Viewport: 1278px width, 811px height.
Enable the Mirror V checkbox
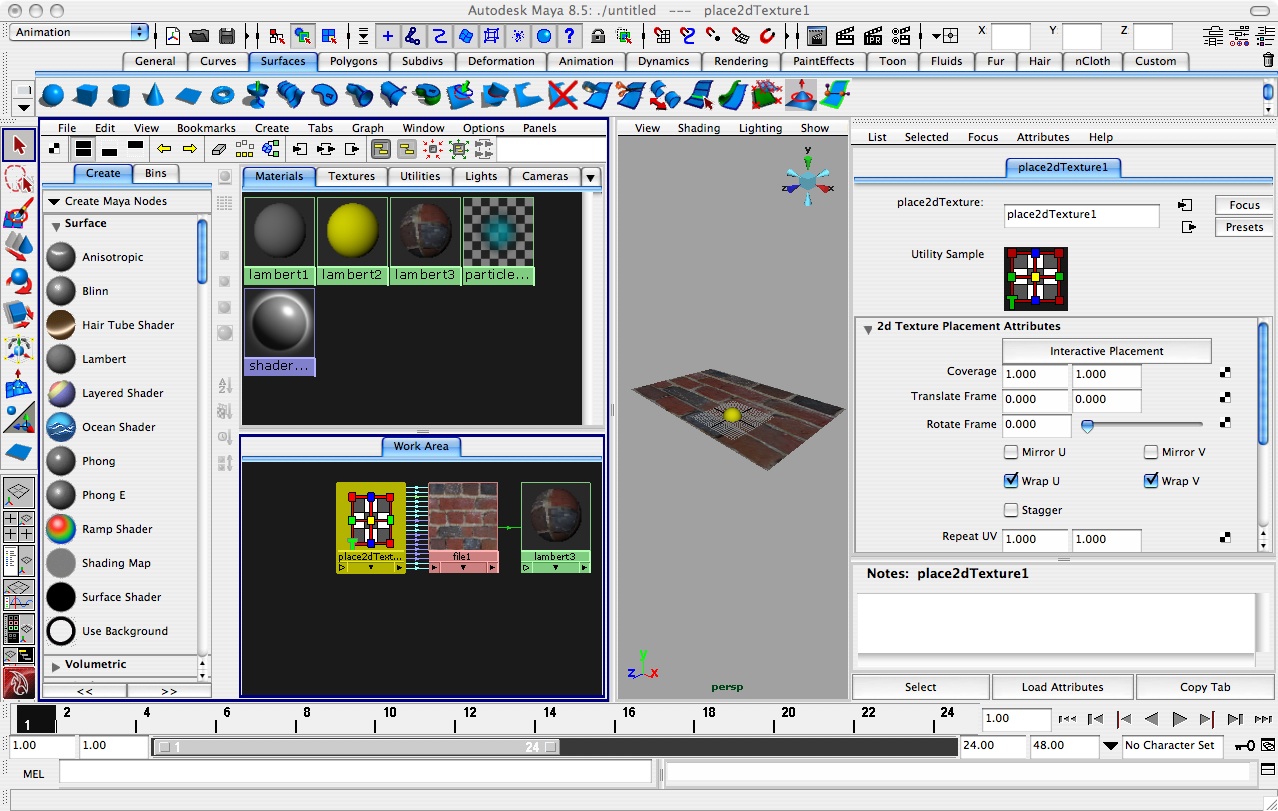pos(1151,452)
